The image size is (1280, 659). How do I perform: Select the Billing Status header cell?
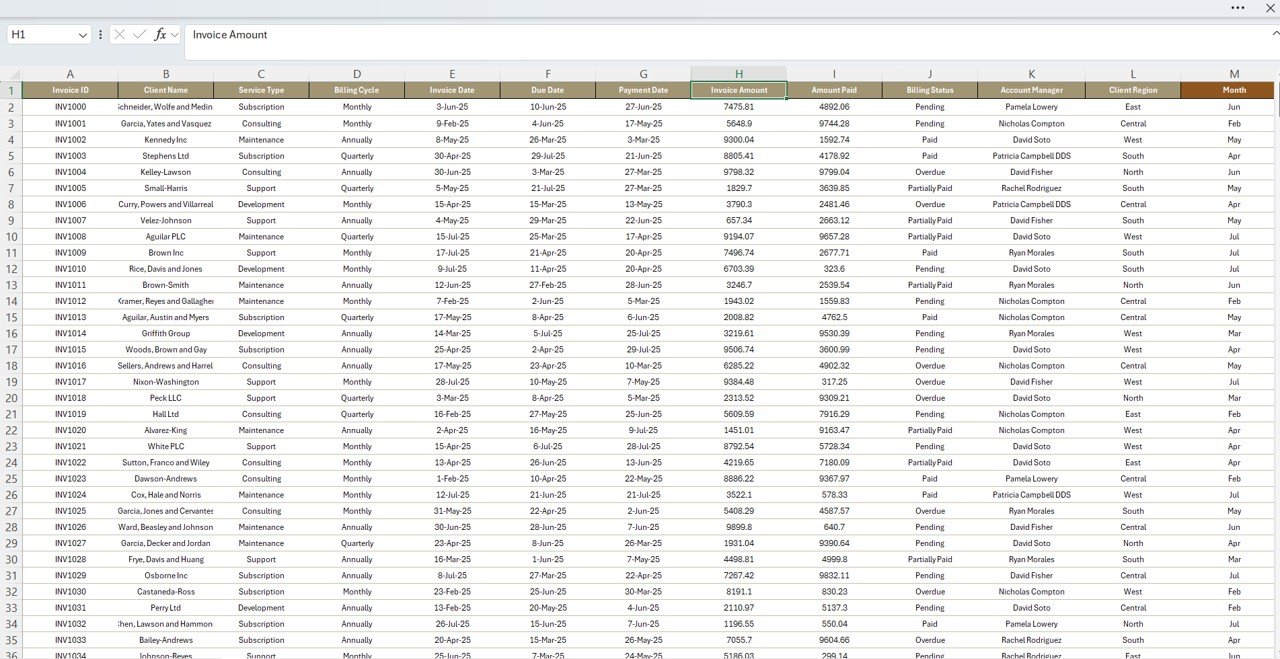(929, 90)
